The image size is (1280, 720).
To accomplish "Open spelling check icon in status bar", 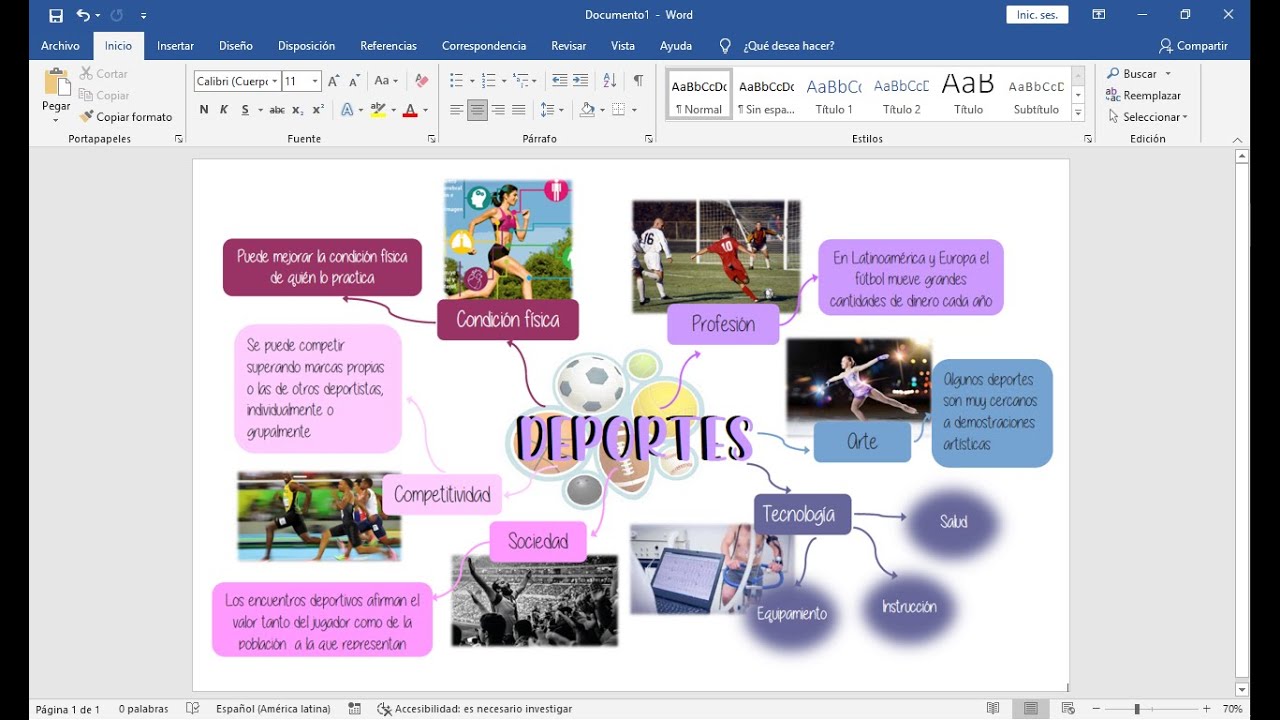I will pos(193,709).
